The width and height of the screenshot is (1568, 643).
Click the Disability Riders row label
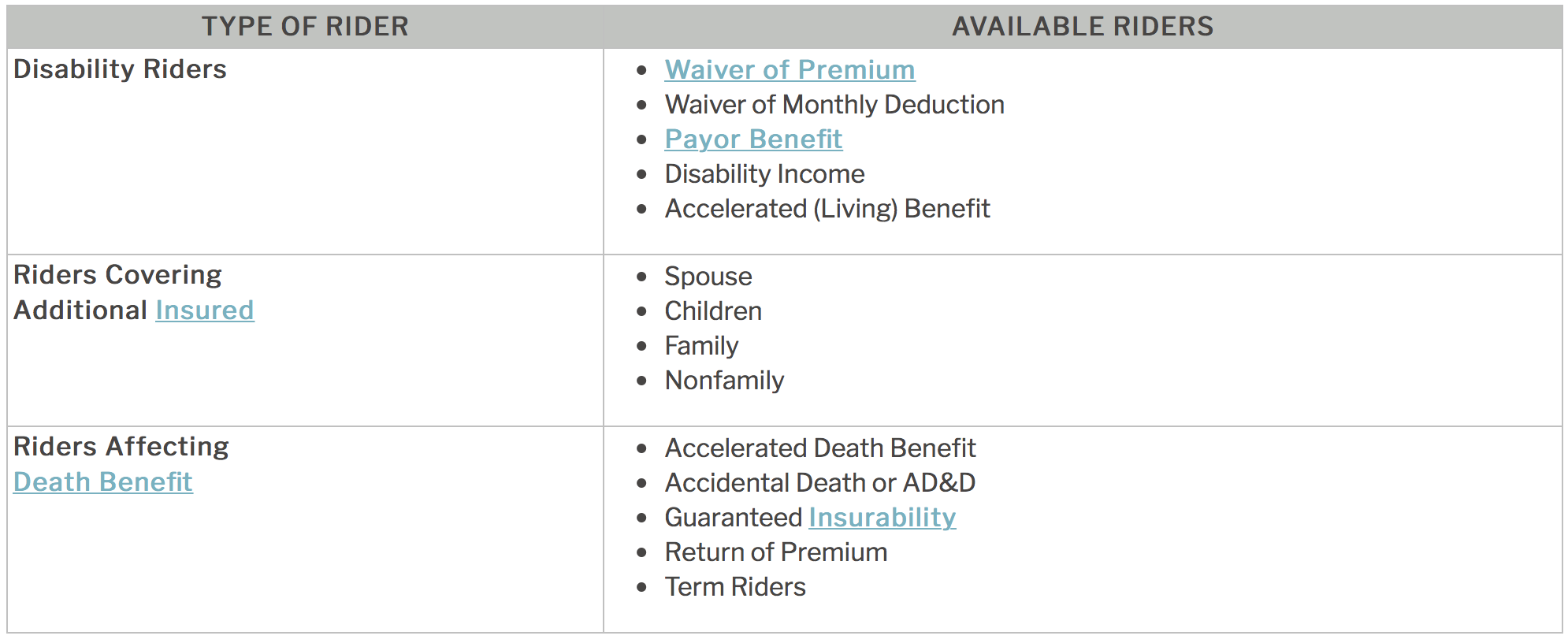tap(120, 69)
